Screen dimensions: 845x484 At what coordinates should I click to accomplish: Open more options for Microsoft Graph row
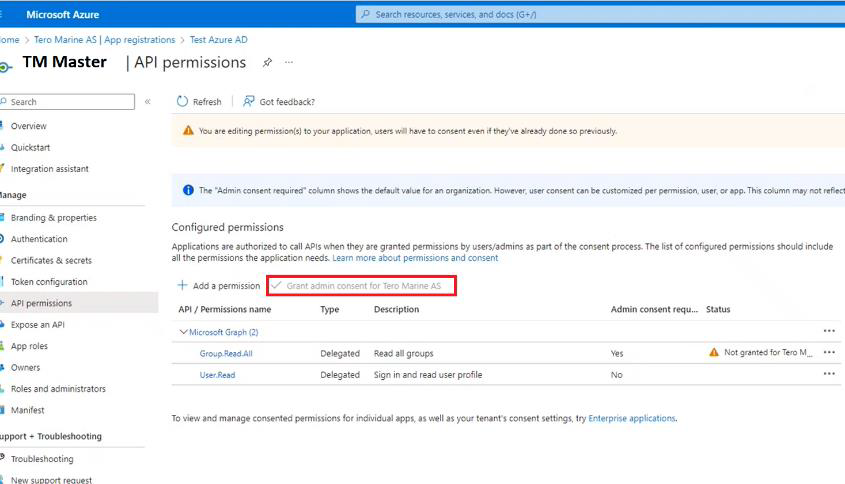828,331
